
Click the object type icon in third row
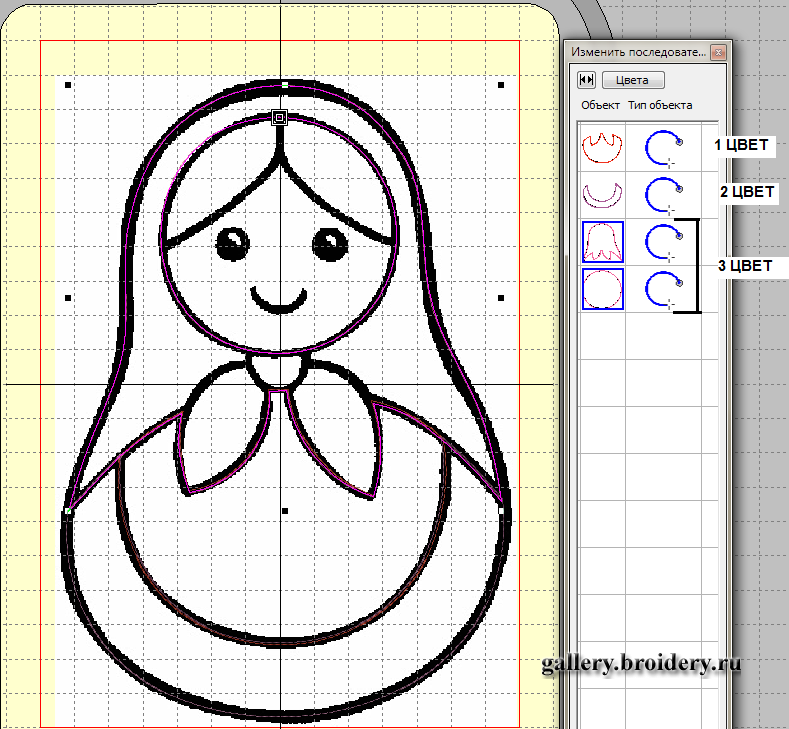[662, 241]
